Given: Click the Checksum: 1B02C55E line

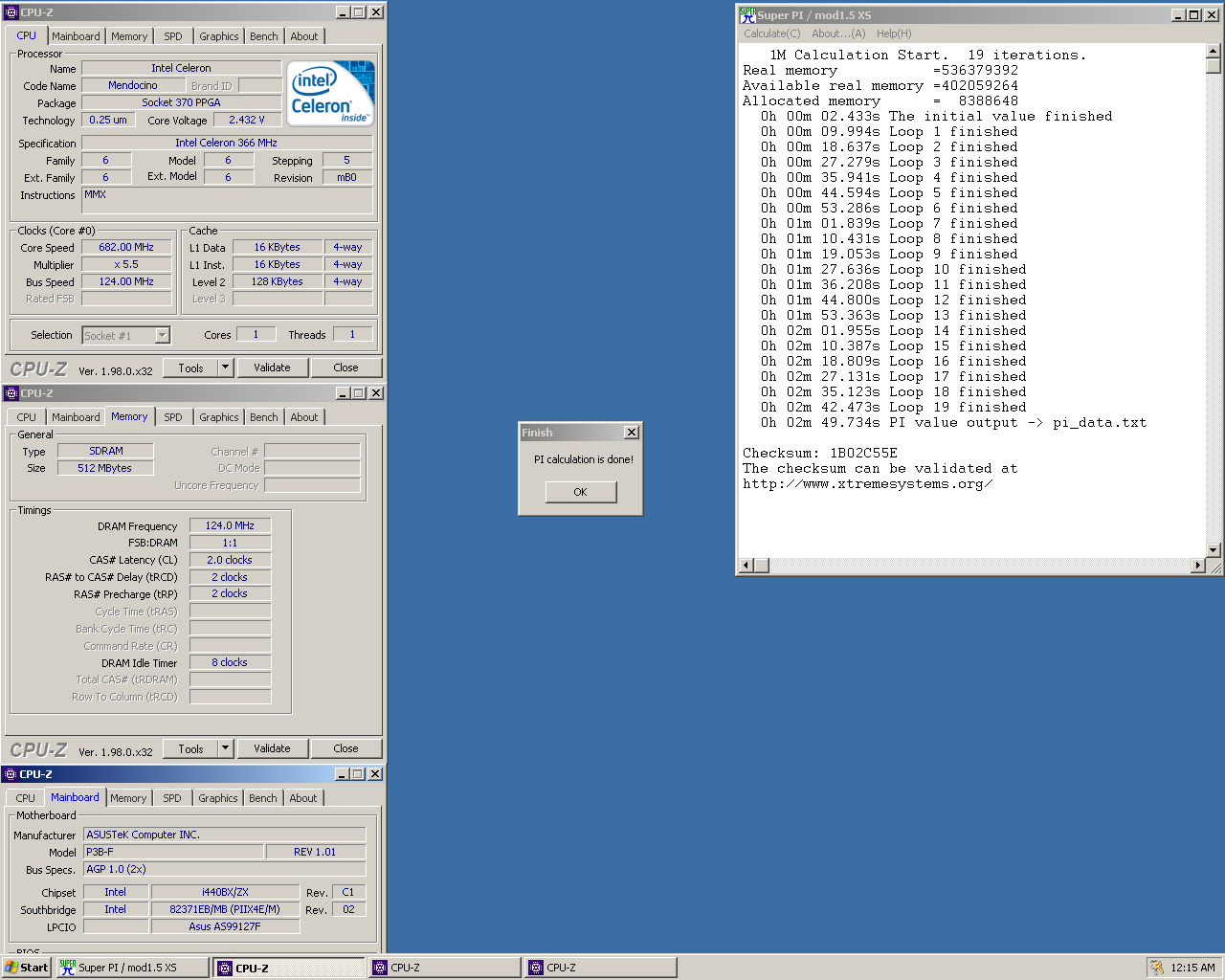Looking at the screenshot, I should click(x=820, y=454).
